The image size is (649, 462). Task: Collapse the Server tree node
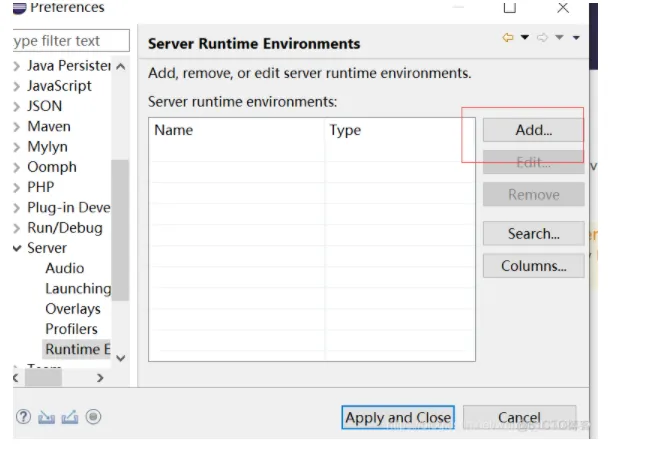point(17,248)
